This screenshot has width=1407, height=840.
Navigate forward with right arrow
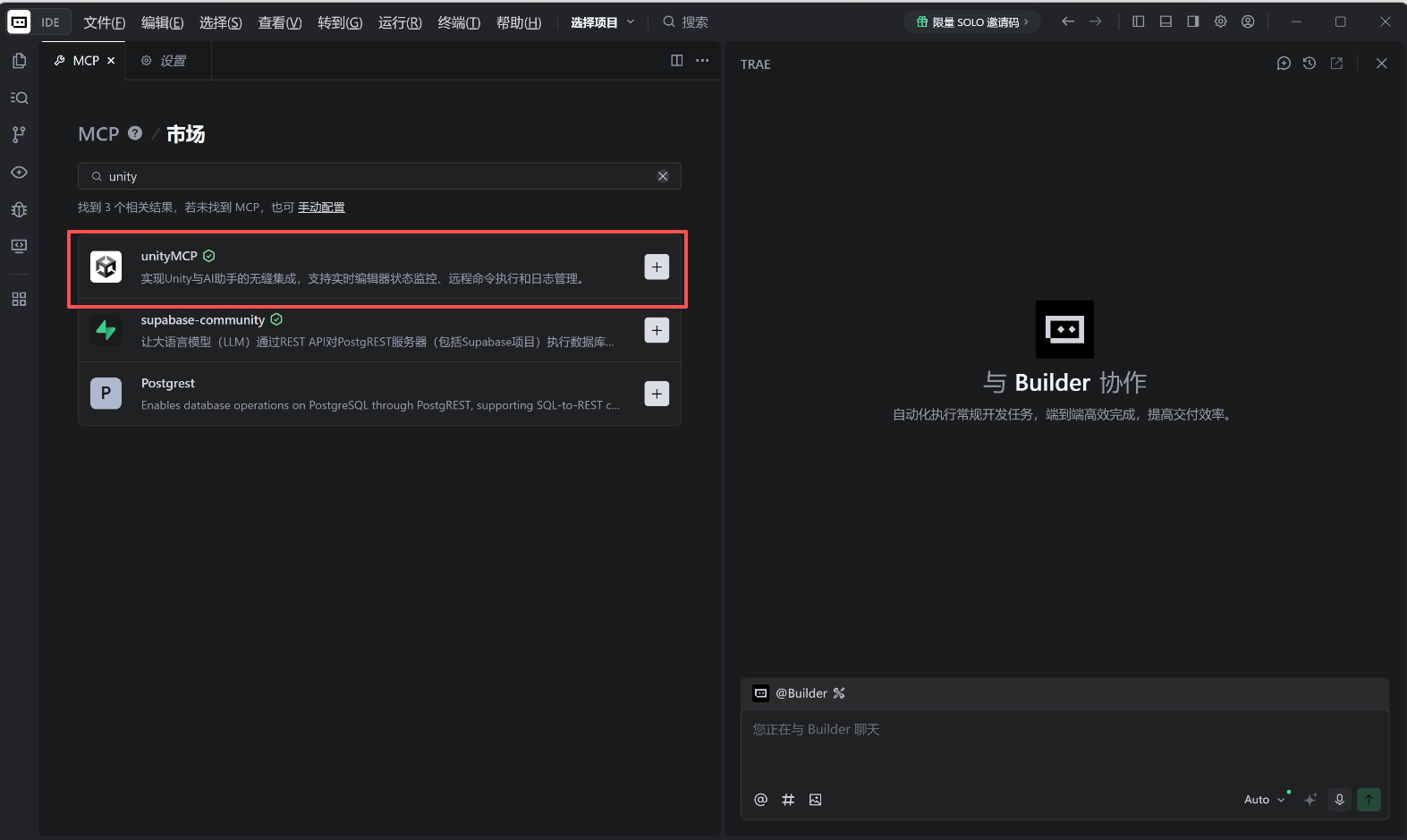click(x=1096, y=21)
